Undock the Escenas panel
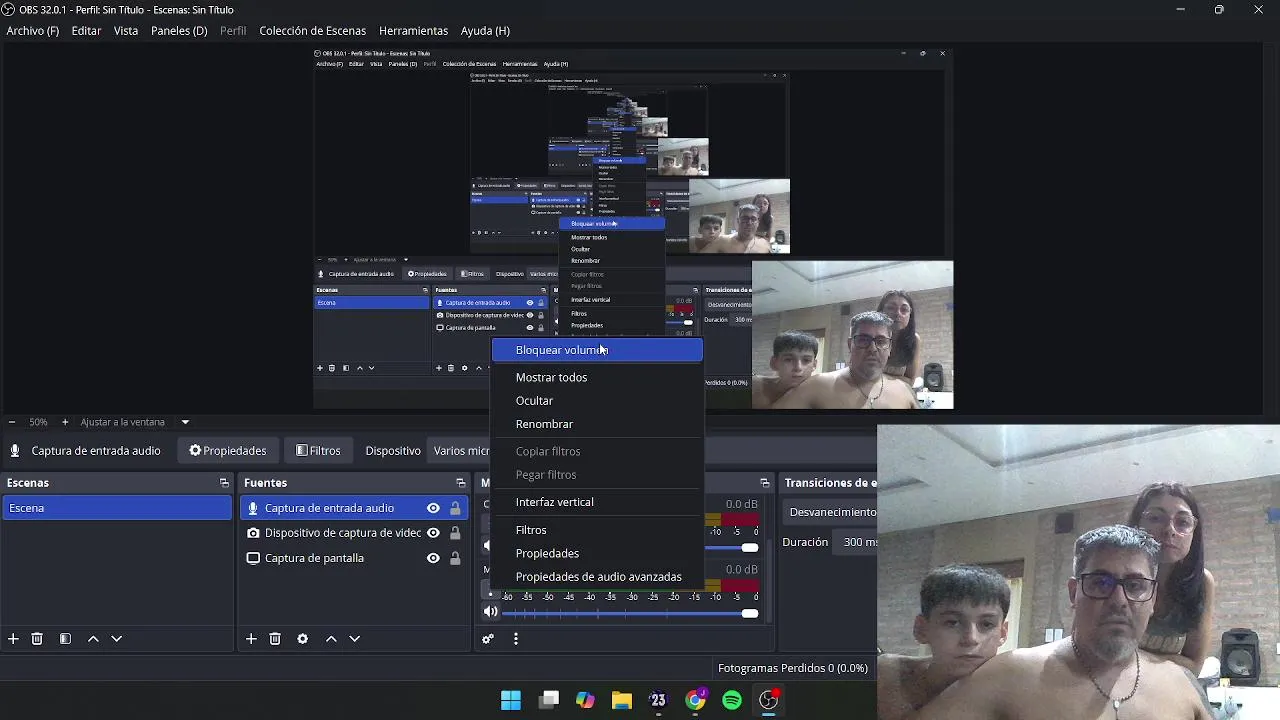1280x720 pixels. click(224, 483)
